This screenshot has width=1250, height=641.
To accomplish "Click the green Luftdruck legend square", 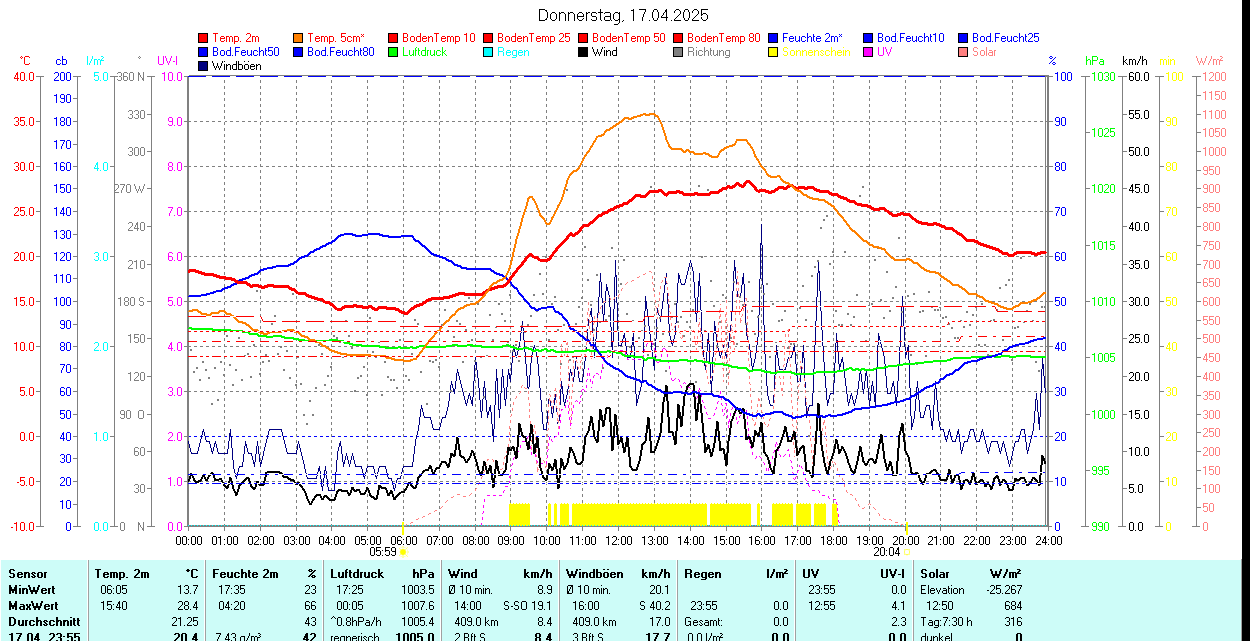I will coord(393,52).
